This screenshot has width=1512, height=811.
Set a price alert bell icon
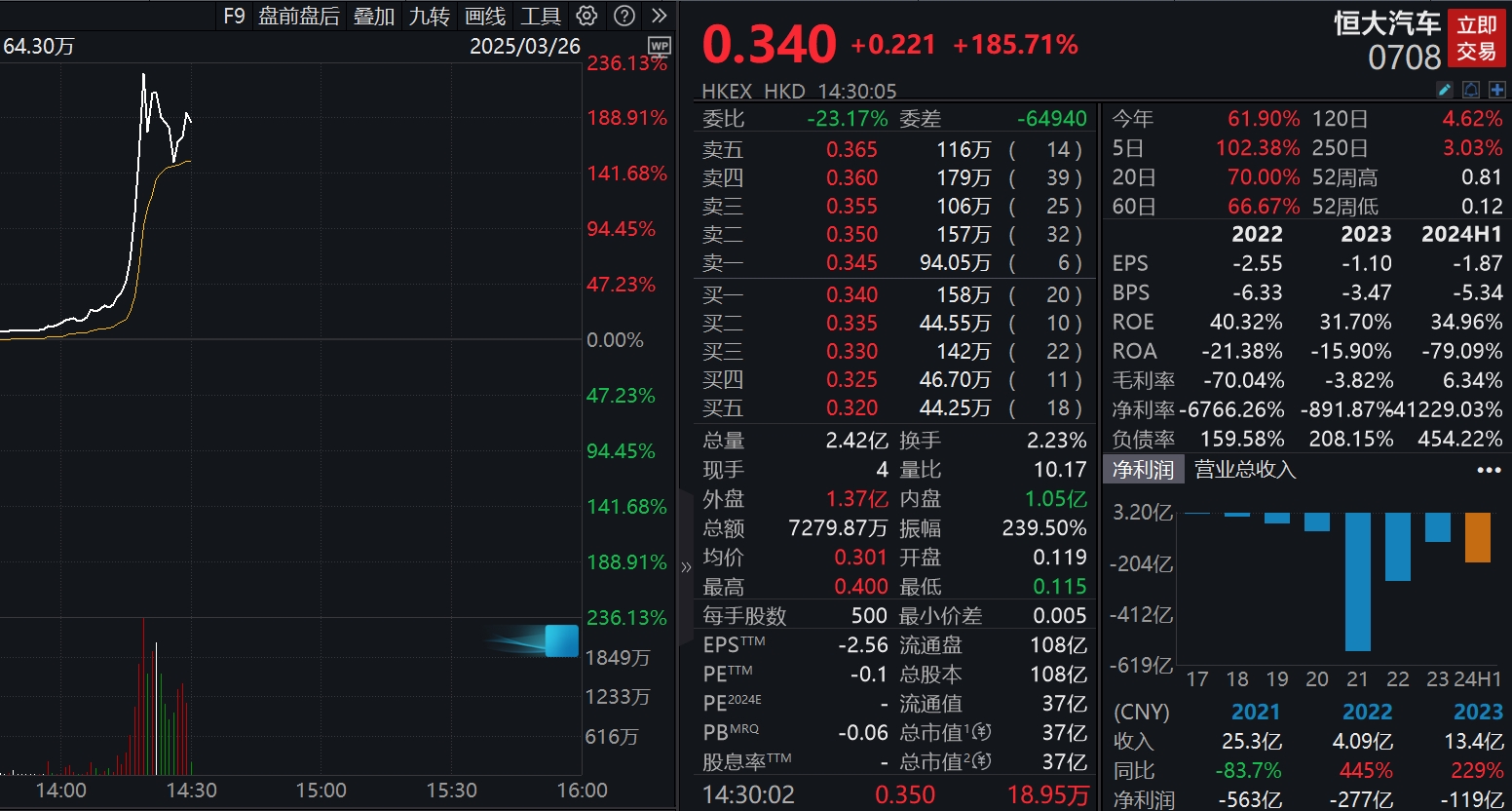pyautogui.click(x=1471, y=90)
